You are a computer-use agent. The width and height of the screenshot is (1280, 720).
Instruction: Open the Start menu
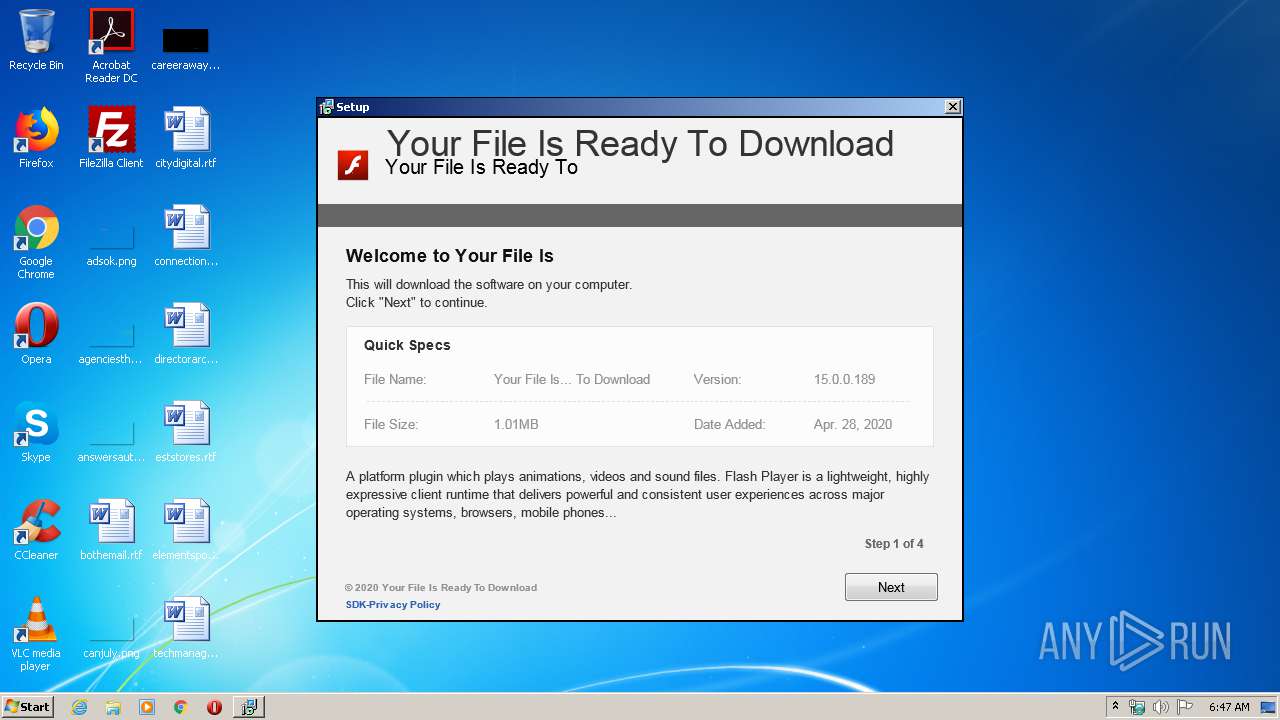28,707
